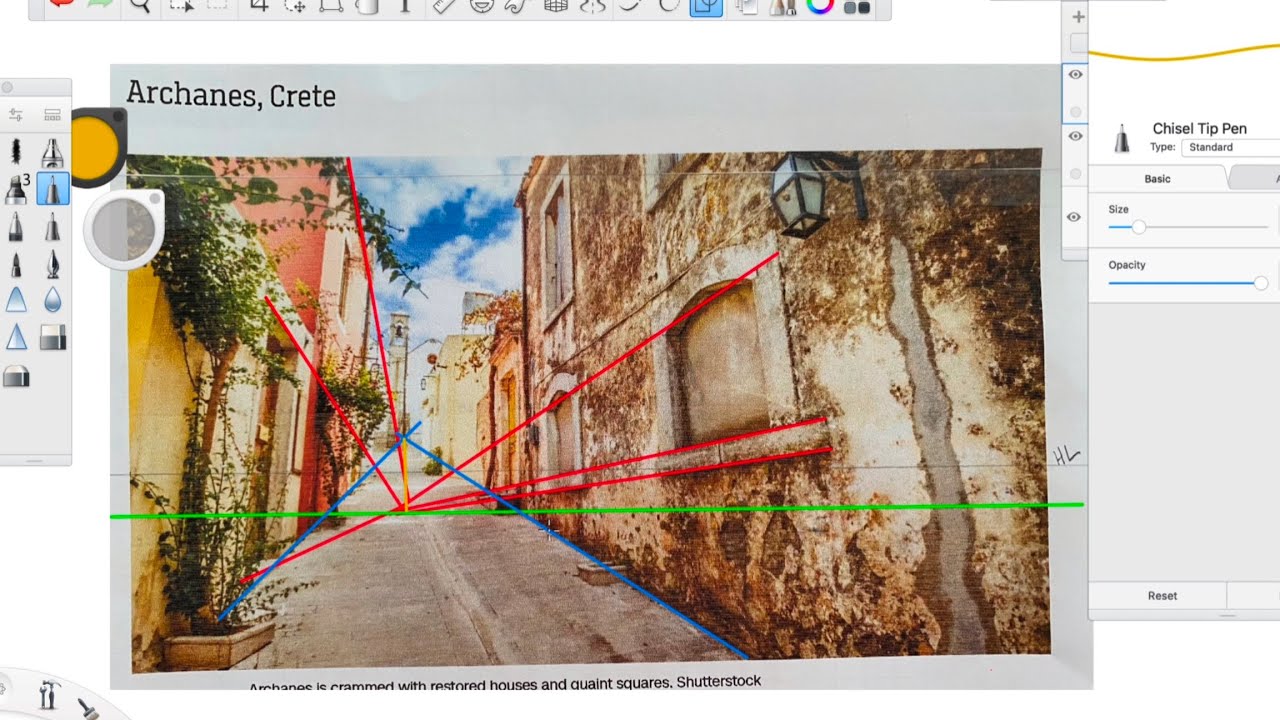Toggle visibility eye of second layer
Viewport: 1280px width, 720px height.
pos(1075,136)
